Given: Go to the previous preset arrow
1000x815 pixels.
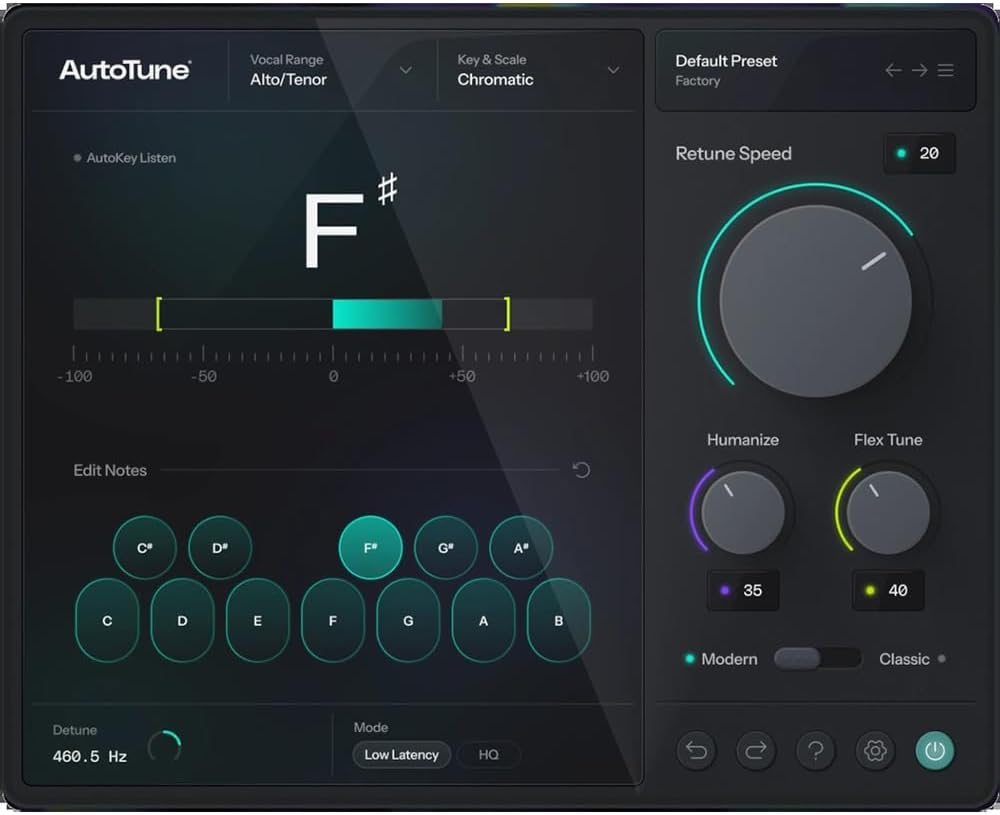Looking at the screenshot, I should [x=893, y=70].
